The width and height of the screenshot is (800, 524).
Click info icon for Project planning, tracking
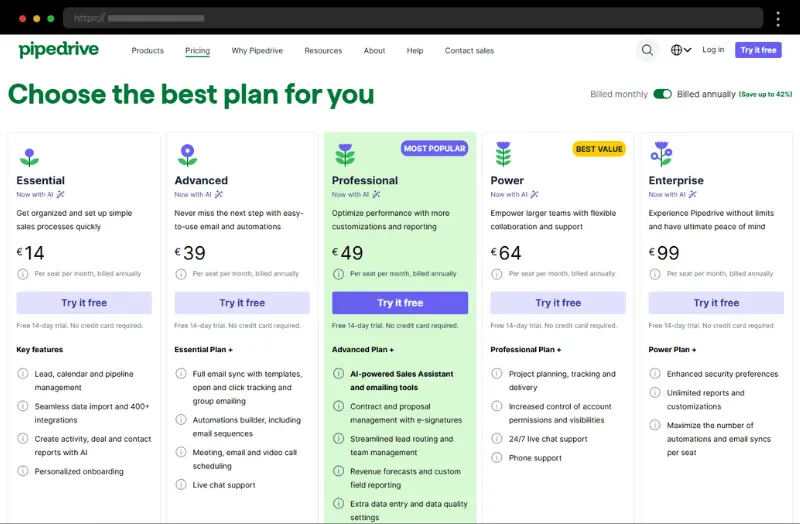[x=496, y=373]
